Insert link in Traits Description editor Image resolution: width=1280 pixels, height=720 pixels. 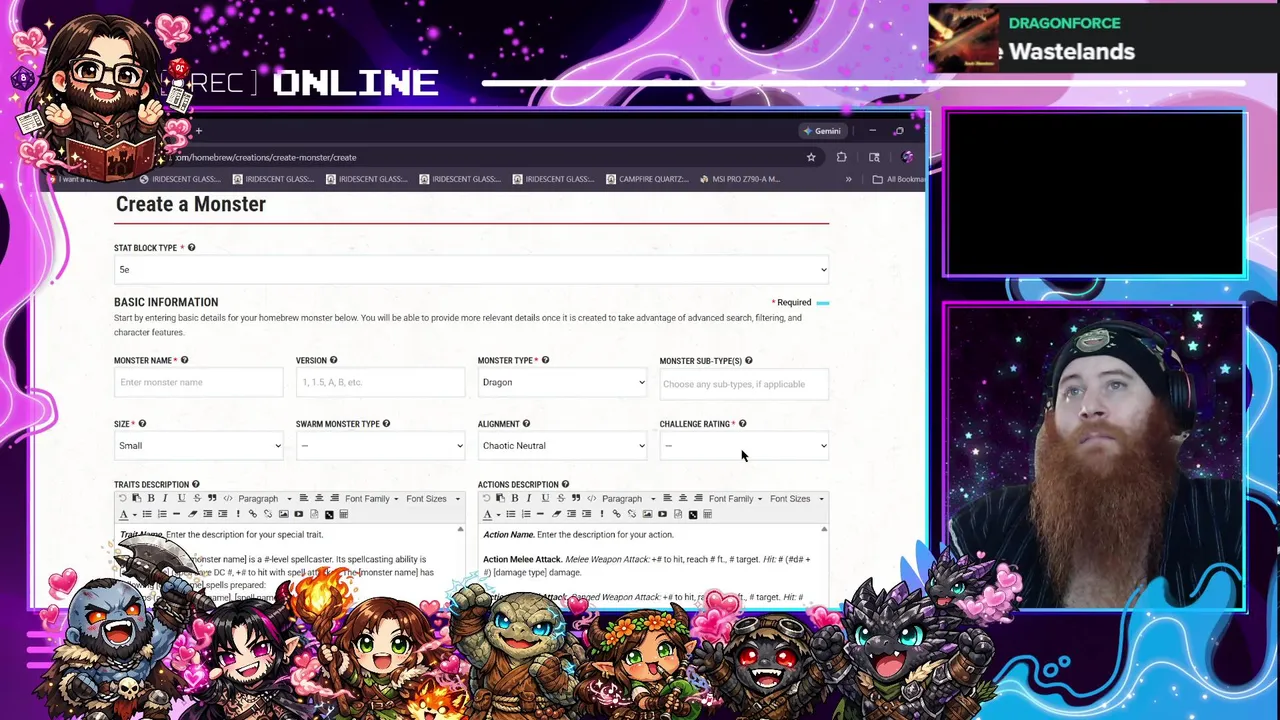pos(253,514)
